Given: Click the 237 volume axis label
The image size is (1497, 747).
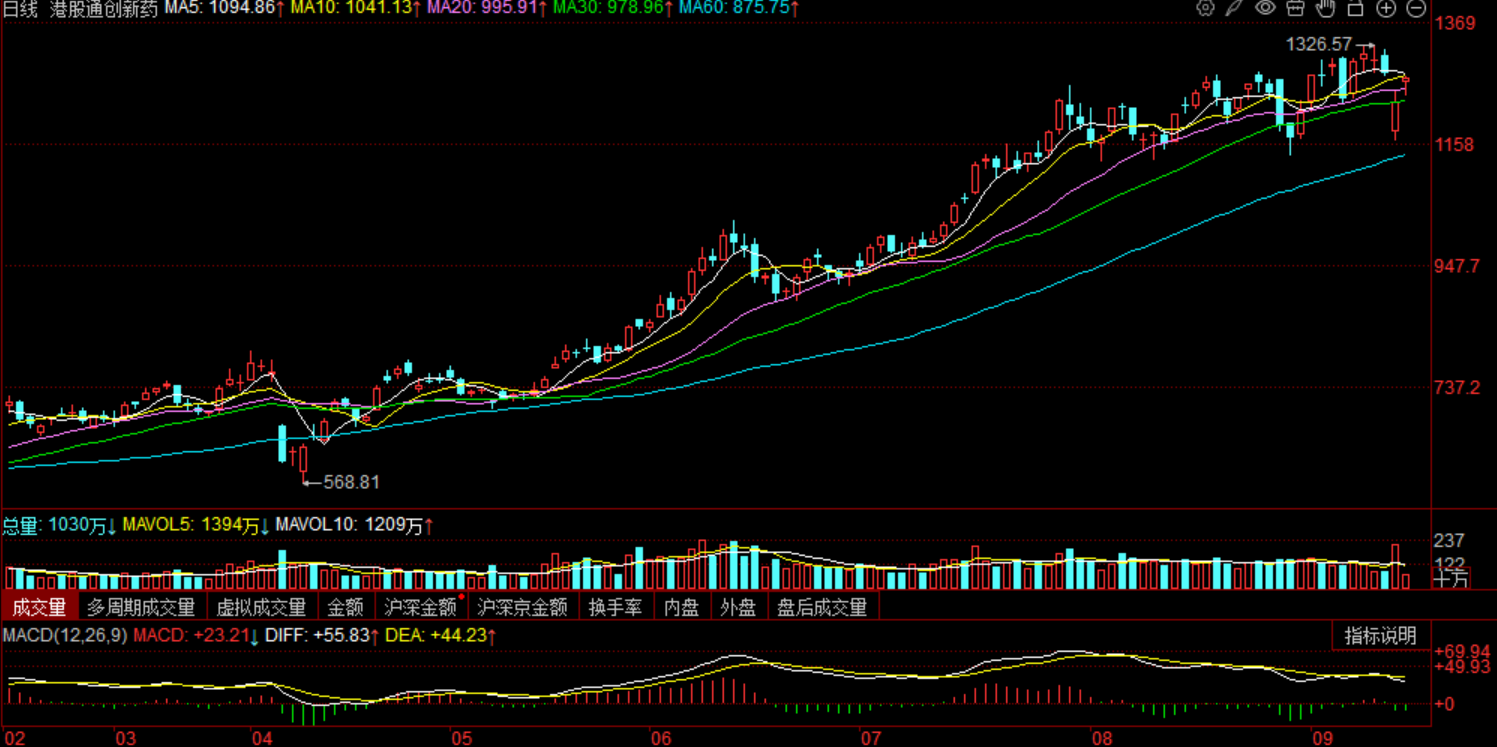Looking at the screenshot, I should click(x=1450, y=541).
